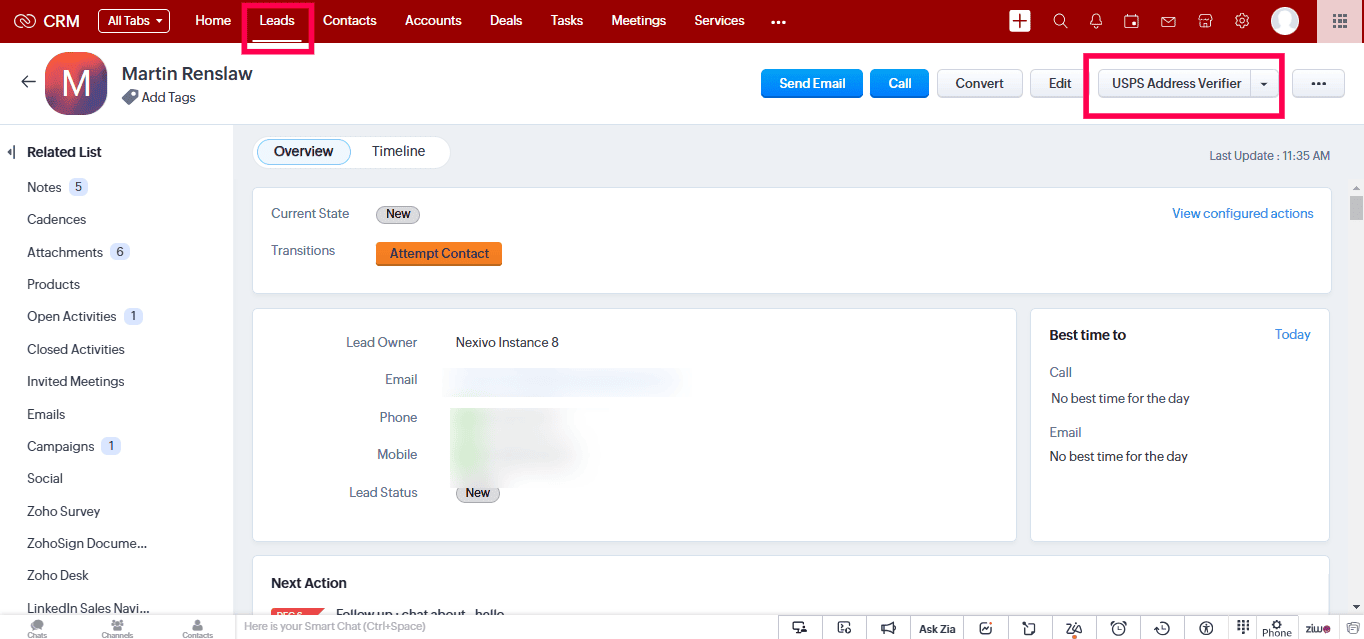This screenshot has height=639, width=1364.
Task: Open the marketplace store icon
Action: coord(1205,21)
